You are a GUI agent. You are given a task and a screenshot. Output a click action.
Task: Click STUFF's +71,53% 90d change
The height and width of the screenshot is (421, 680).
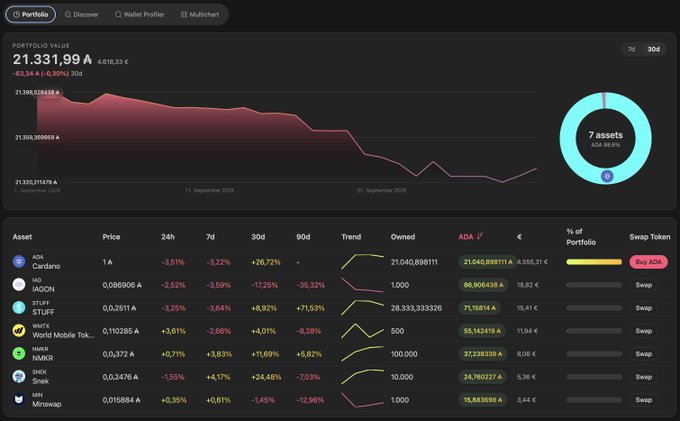coord(310,308)
